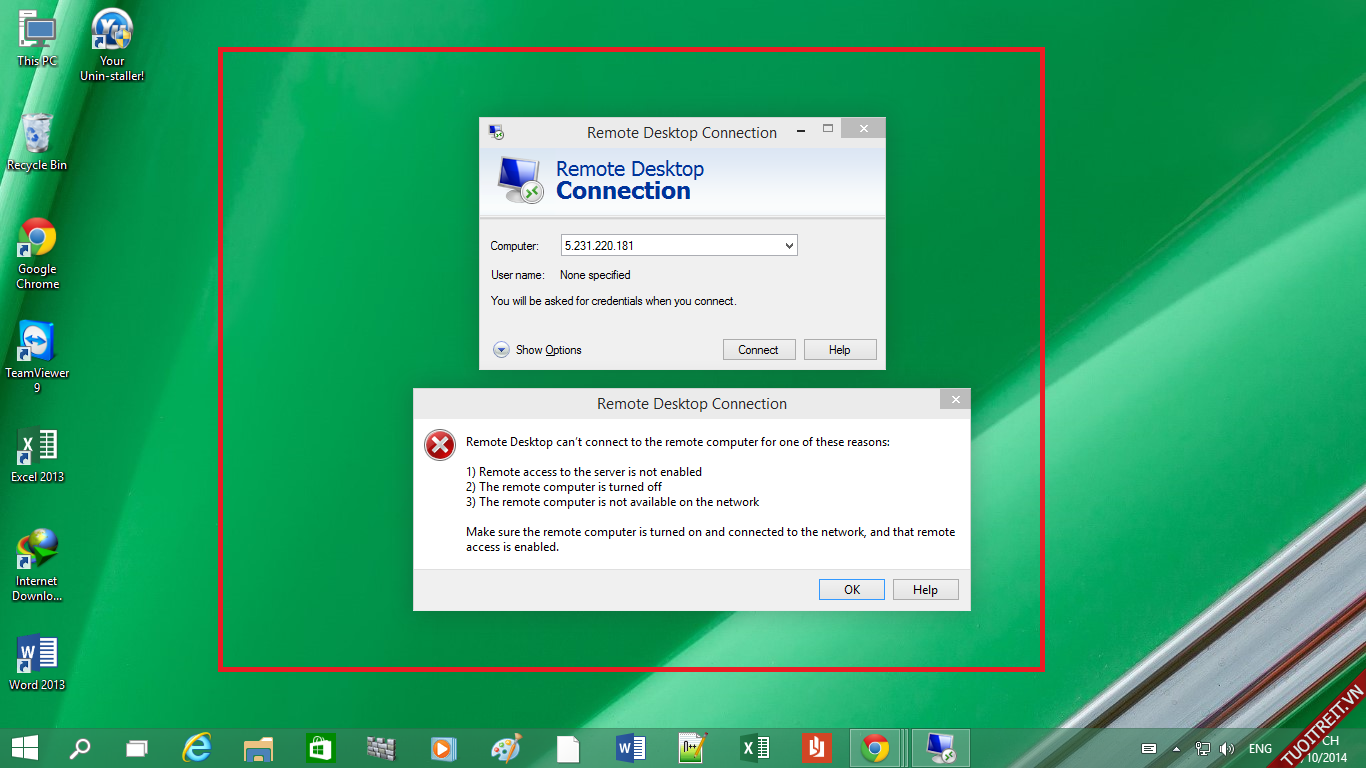The height and width of the screenshot is (768, 1366).
Task: Click the Paint palette taskbar icon
Action: pos(506,748)
